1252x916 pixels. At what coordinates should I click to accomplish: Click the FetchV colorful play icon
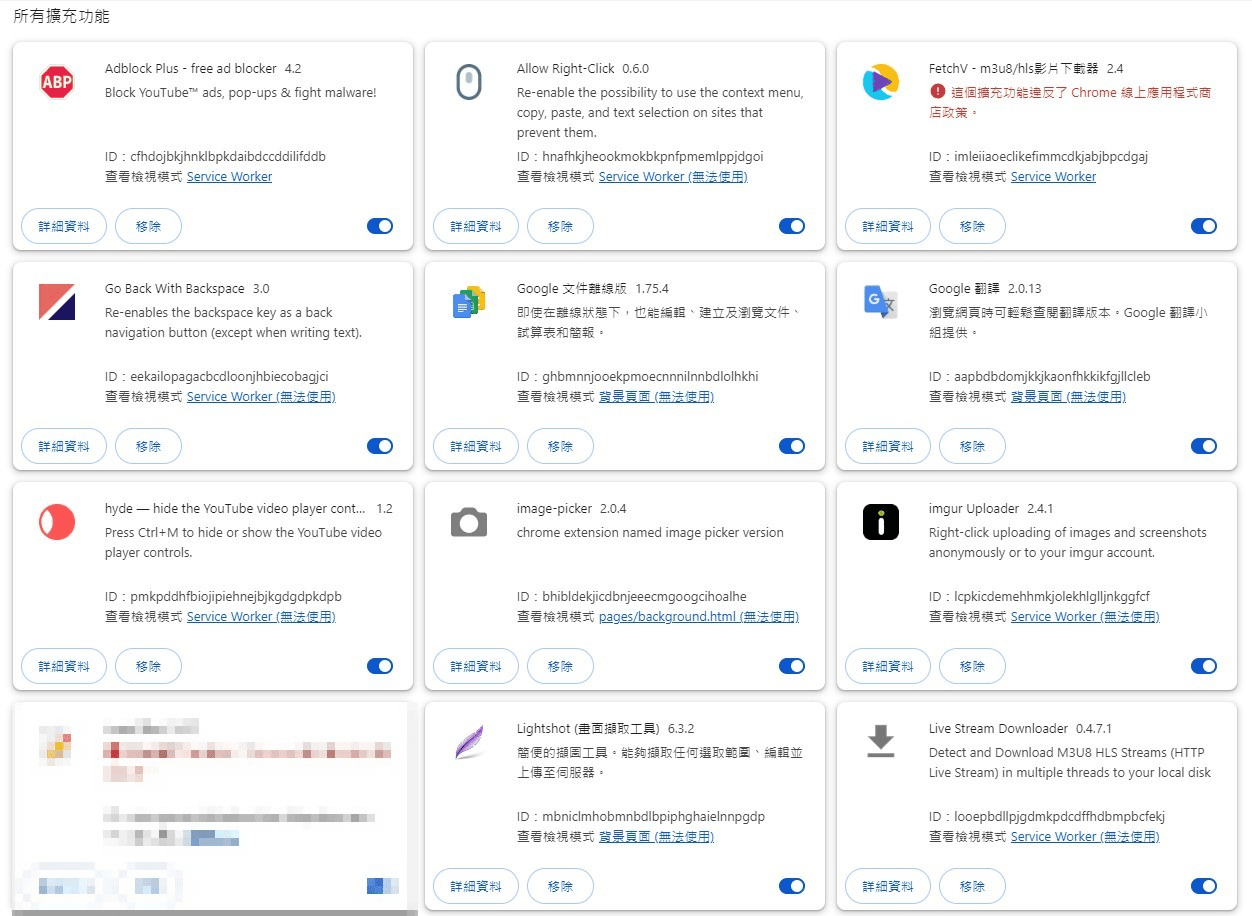click(x=880, y=82)
